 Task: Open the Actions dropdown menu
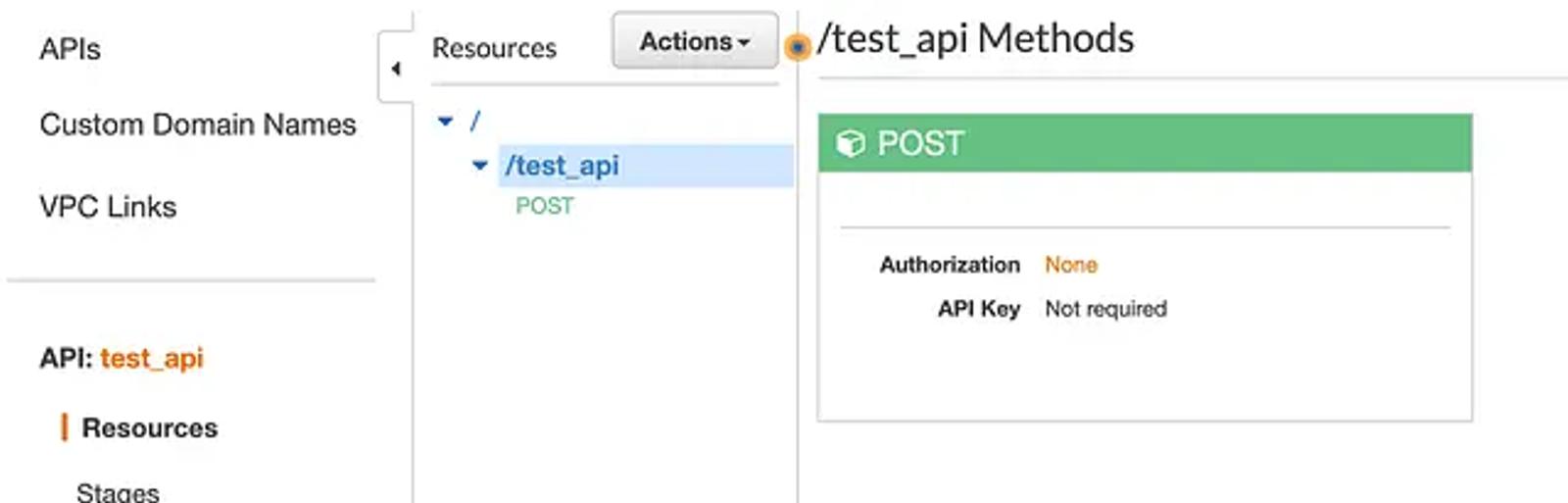[695, 41]
